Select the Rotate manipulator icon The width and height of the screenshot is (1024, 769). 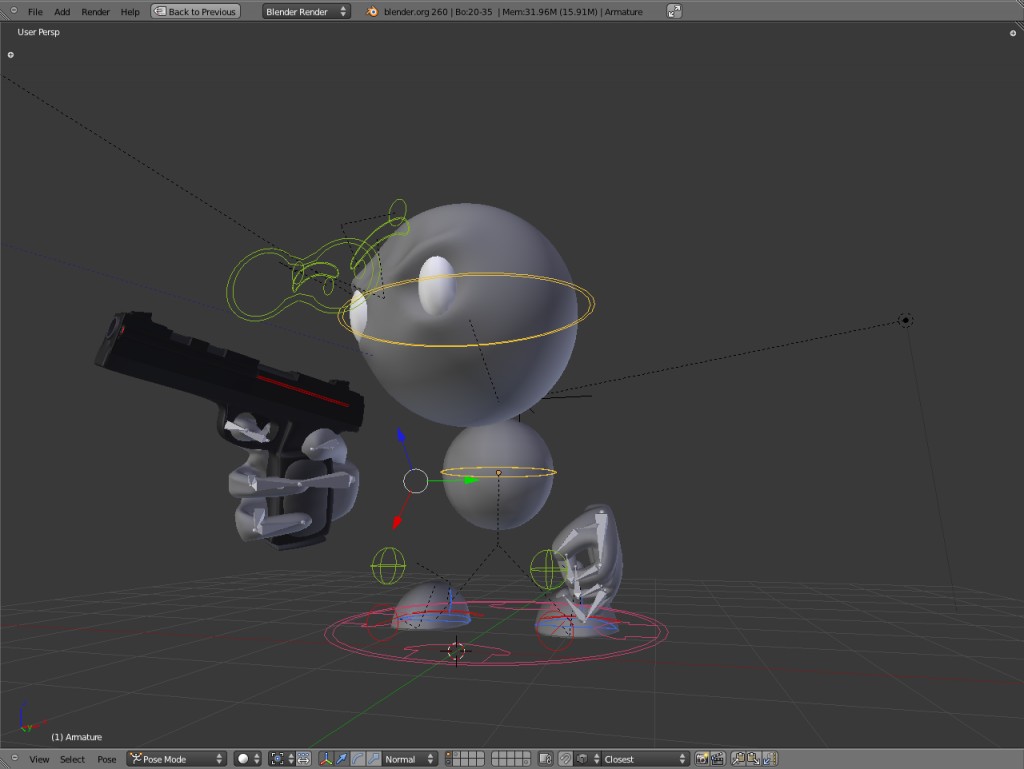358,757
